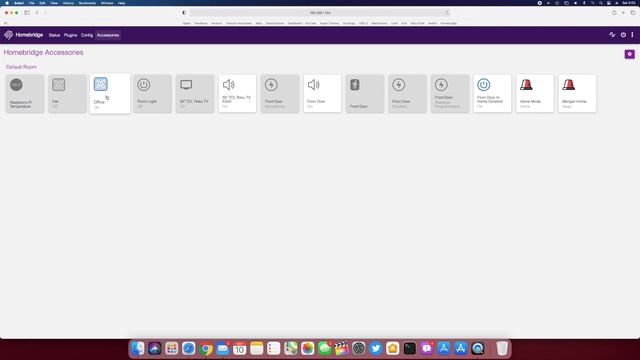Open the three-dot menu in Homebridge navbar
The image size is (640, 360).
[x=632, y=35]
